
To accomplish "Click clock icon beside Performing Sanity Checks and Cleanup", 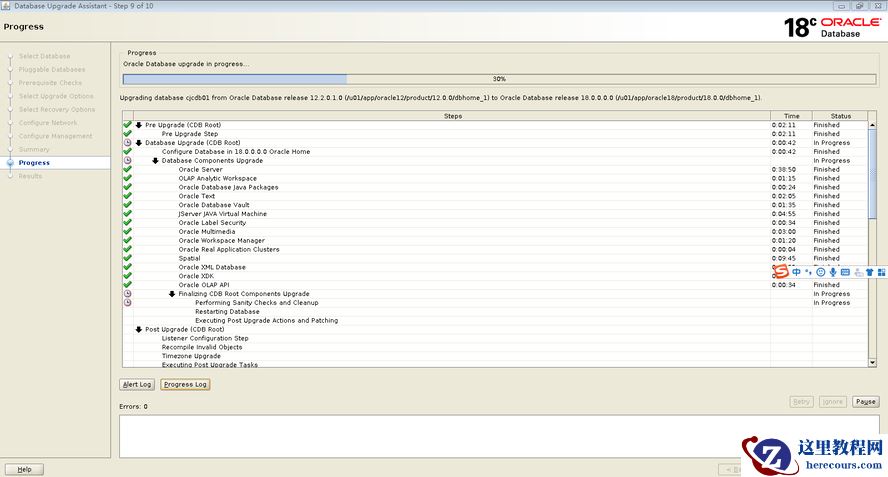I will pos(127,303).
